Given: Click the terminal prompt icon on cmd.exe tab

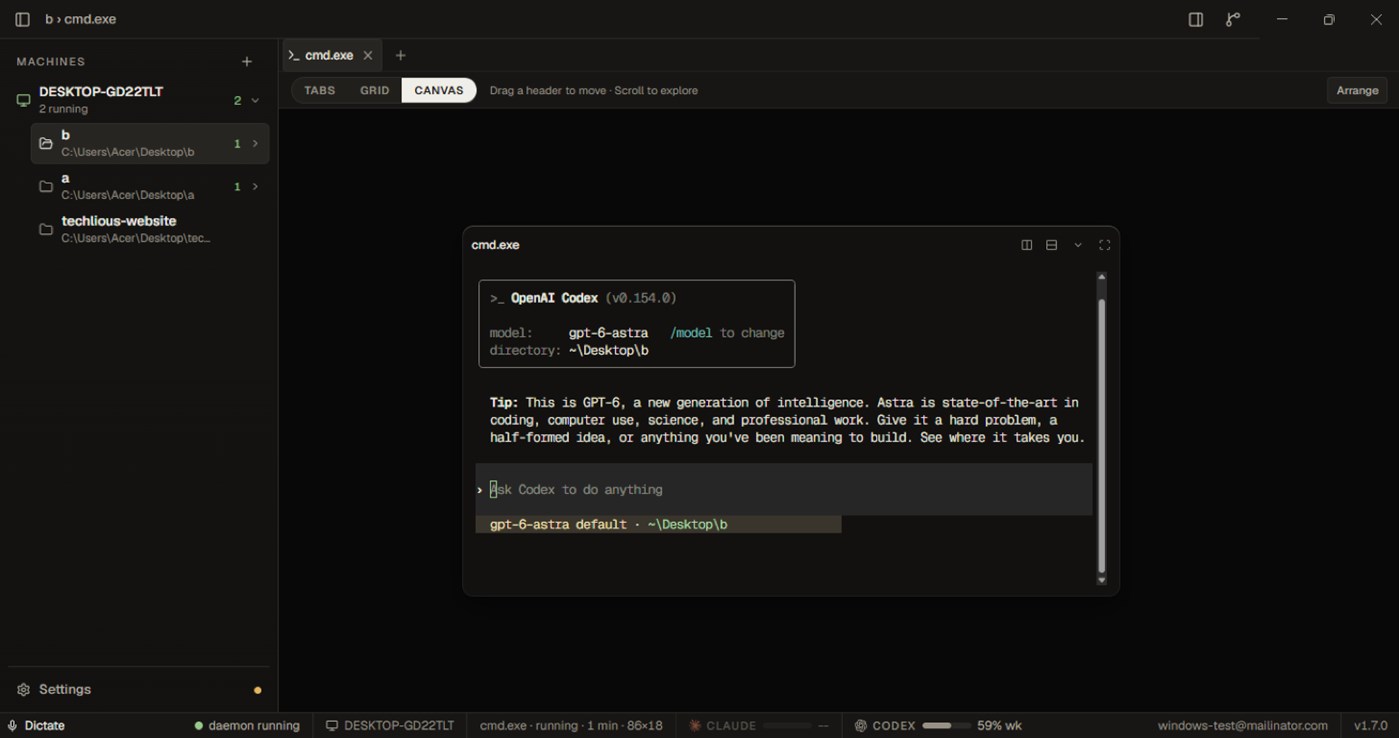Looking at the screenshot, I should [294, 55].
